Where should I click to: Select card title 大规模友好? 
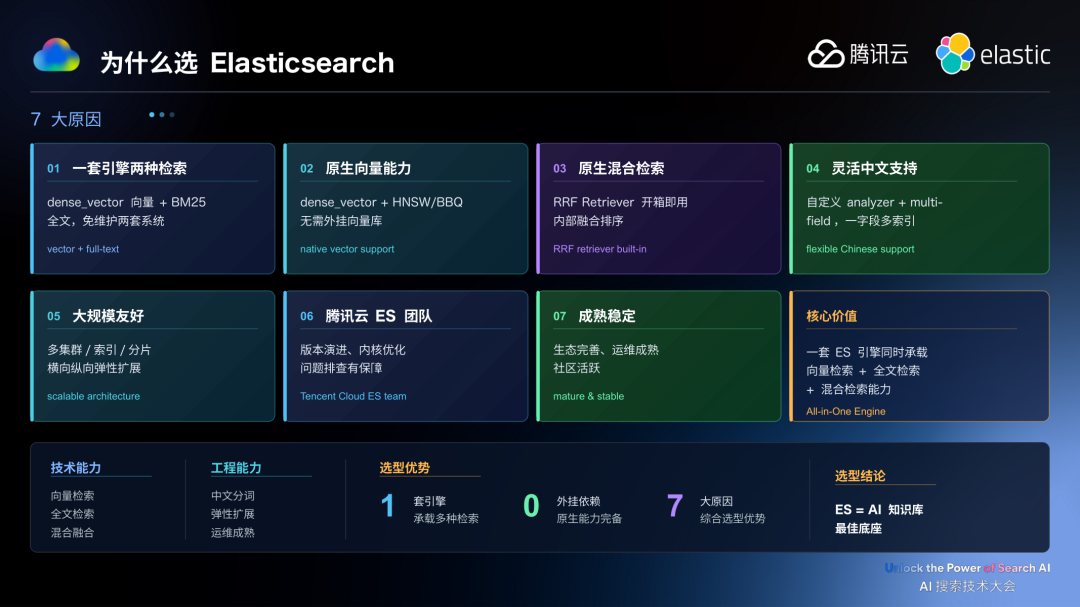[x=108, y=316]
